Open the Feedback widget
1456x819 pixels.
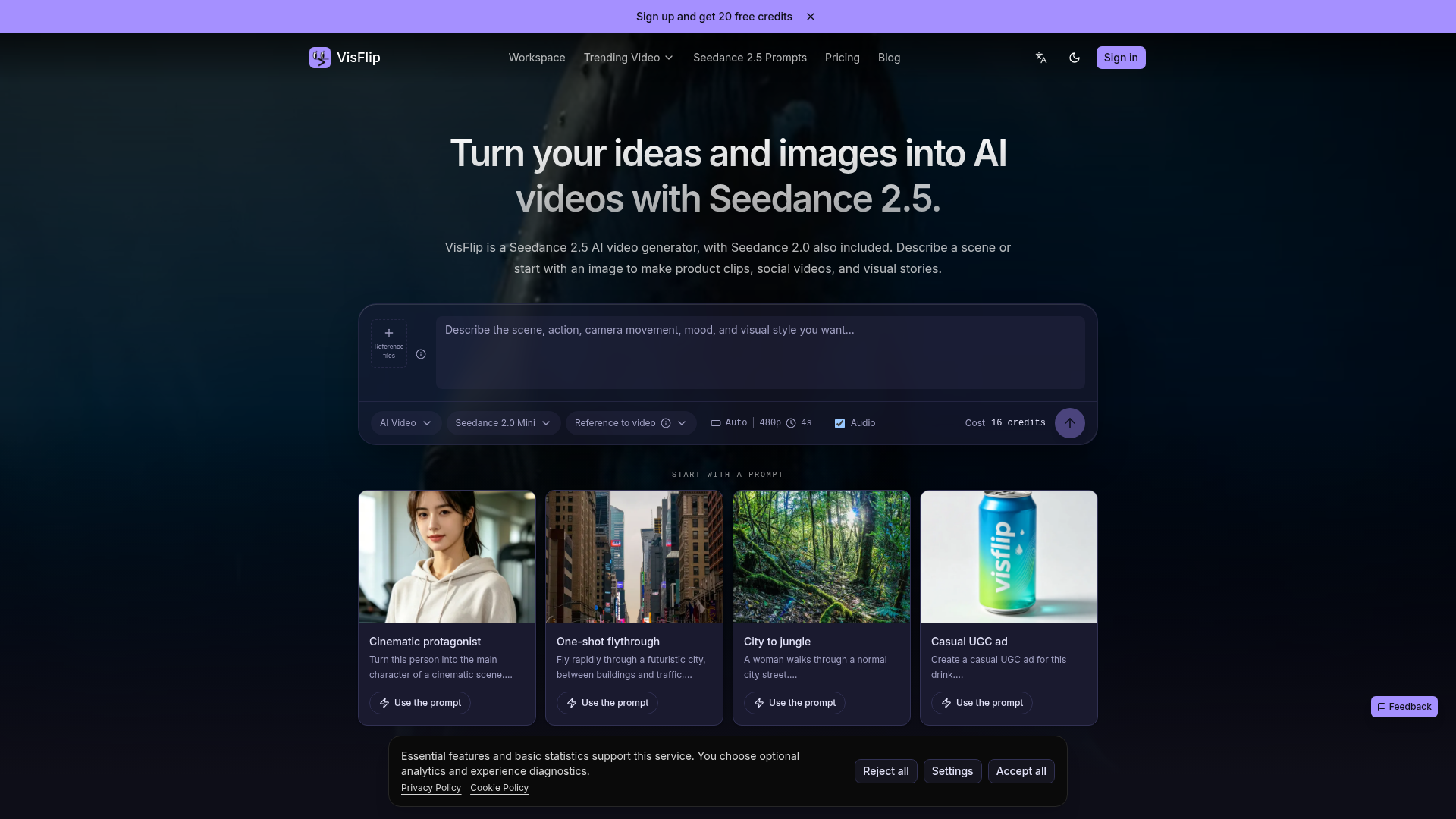coord(1404,707)
